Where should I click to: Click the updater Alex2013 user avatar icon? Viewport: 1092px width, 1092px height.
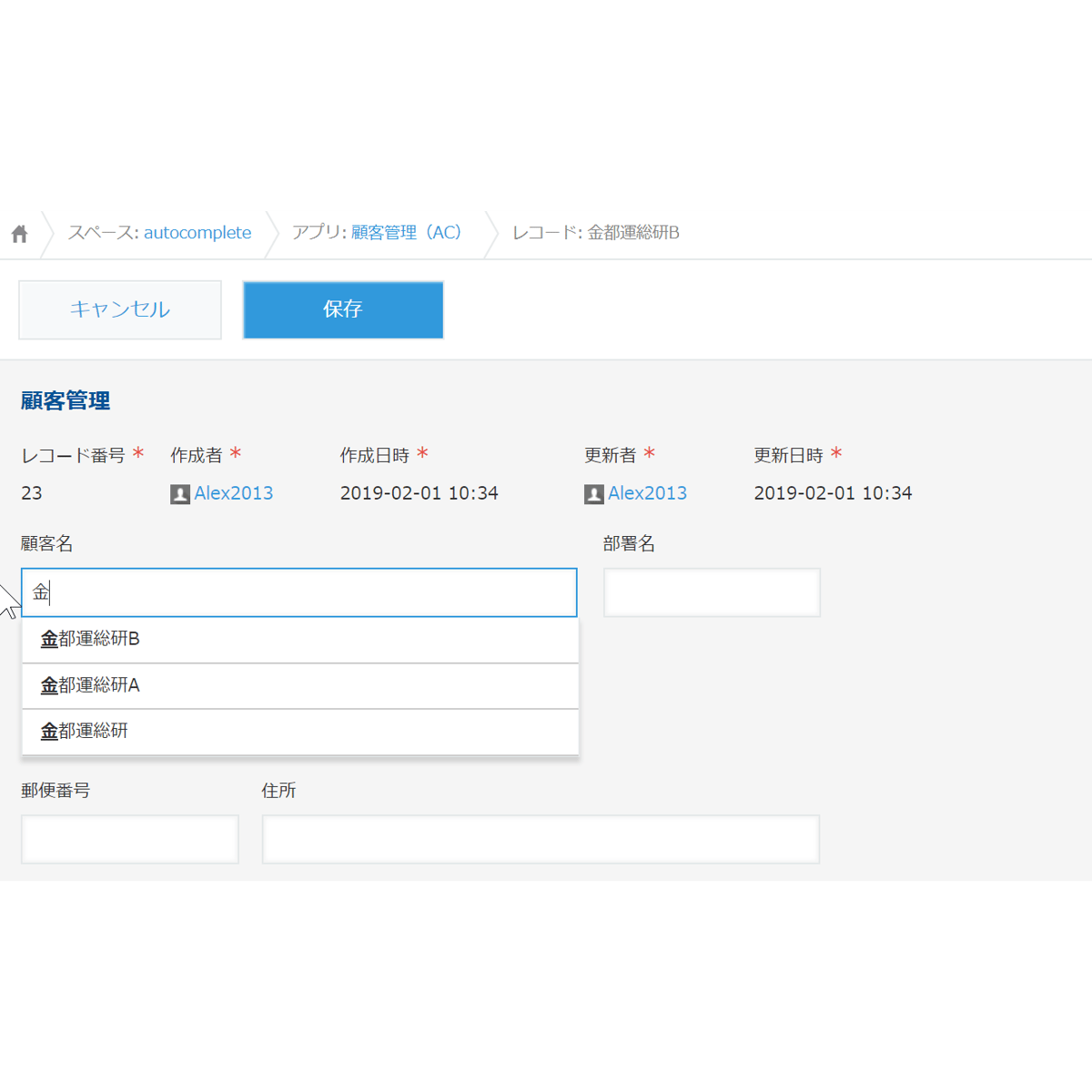tap(594, 494)
